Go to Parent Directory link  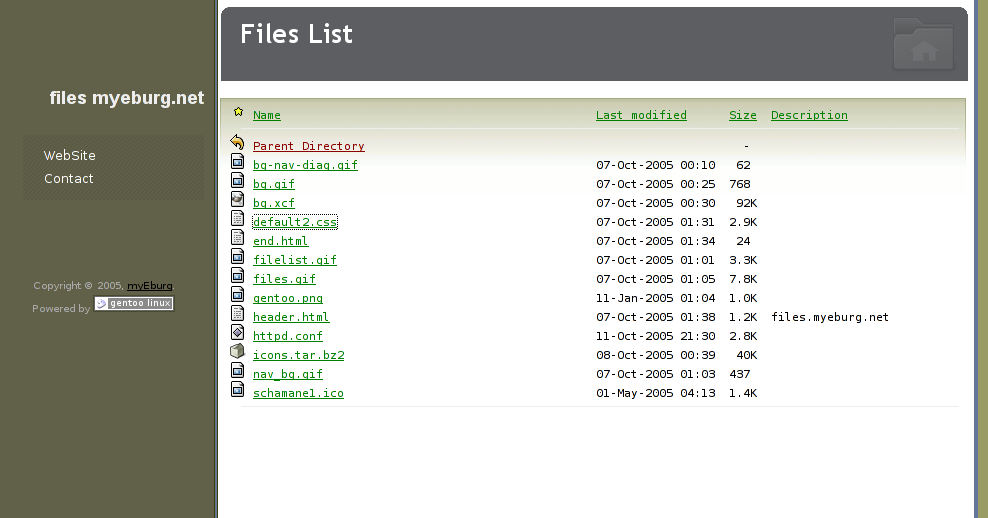pyautogui.click(x=309, y=146)
